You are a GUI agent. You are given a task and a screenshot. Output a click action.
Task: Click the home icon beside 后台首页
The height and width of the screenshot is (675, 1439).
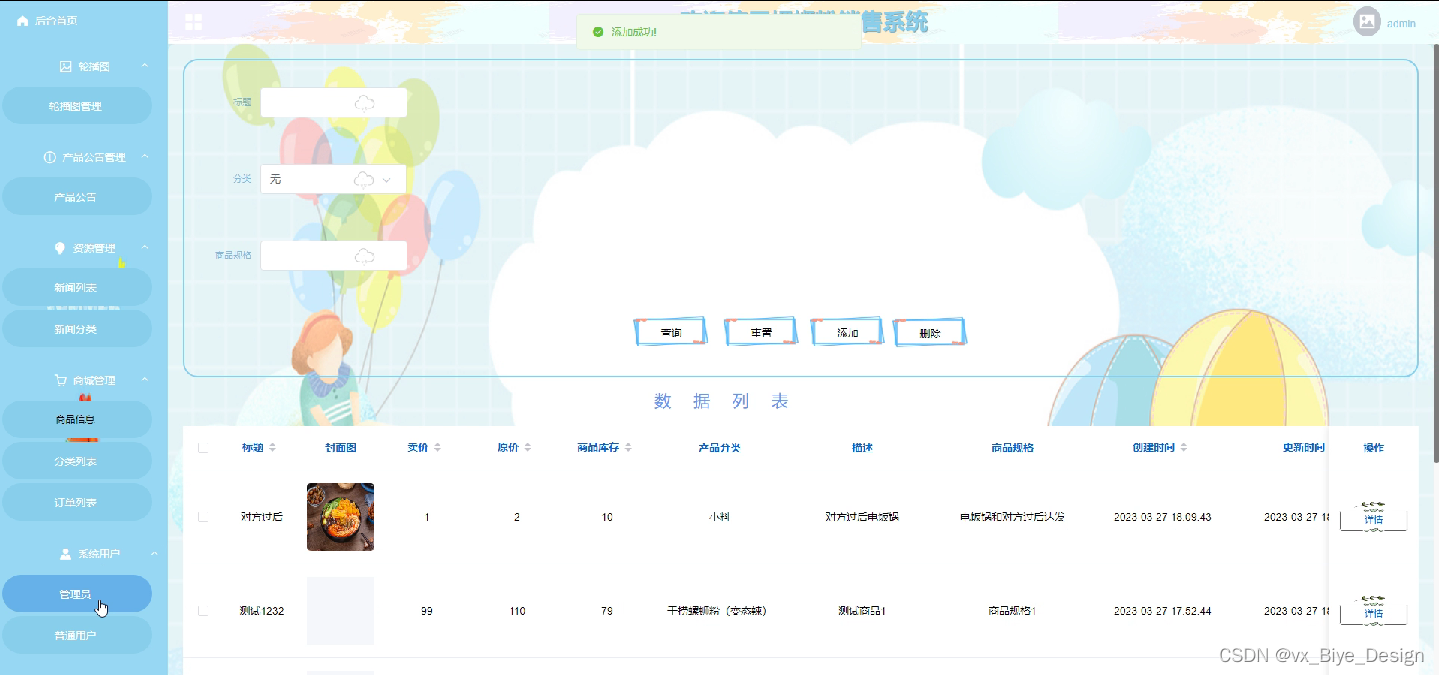(22, 21)
